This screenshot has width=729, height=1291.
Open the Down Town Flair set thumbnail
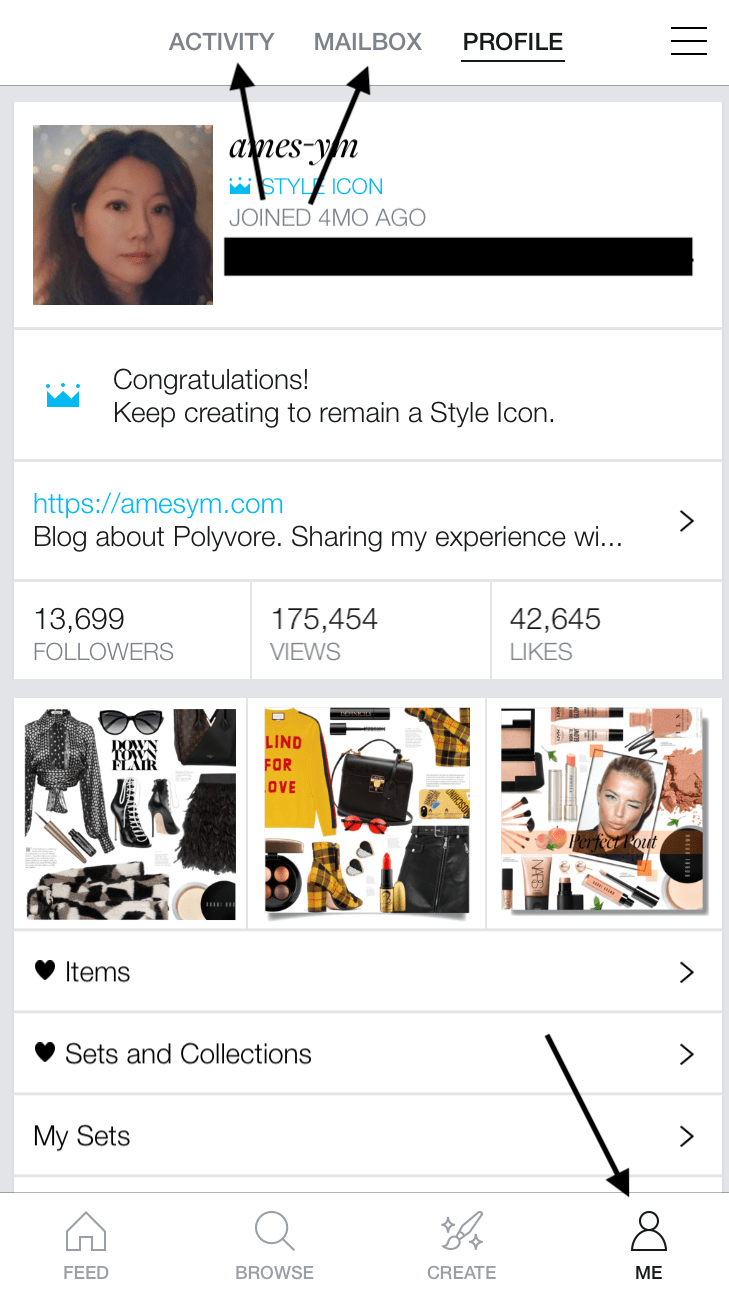click(x=130, y=813)
